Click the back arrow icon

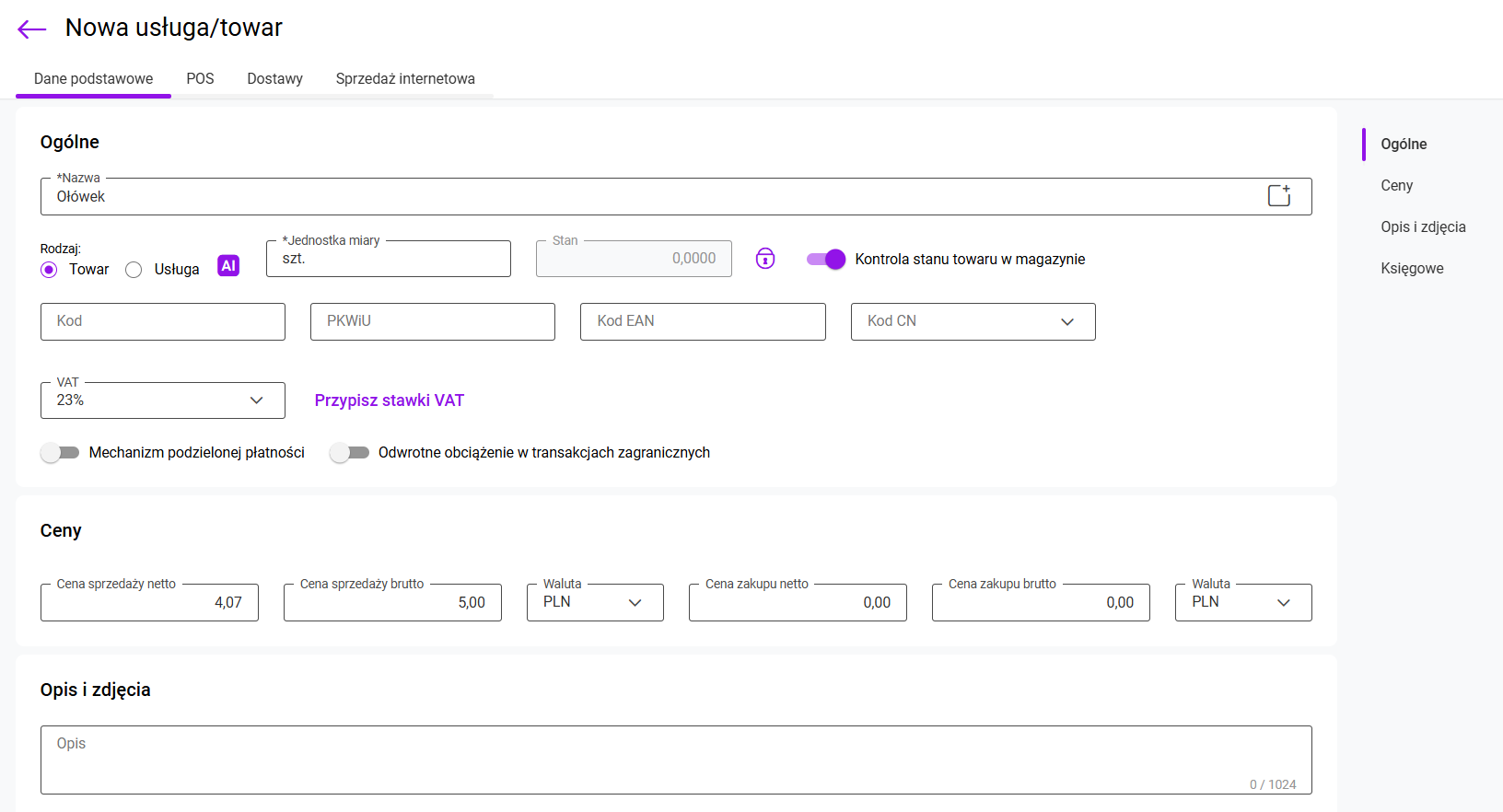click(x=31, y=29)
